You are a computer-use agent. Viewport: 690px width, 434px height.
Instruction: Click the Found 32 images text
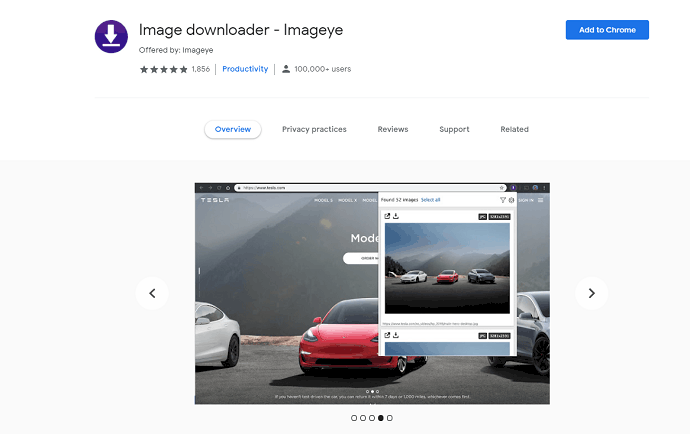point(400,200)
